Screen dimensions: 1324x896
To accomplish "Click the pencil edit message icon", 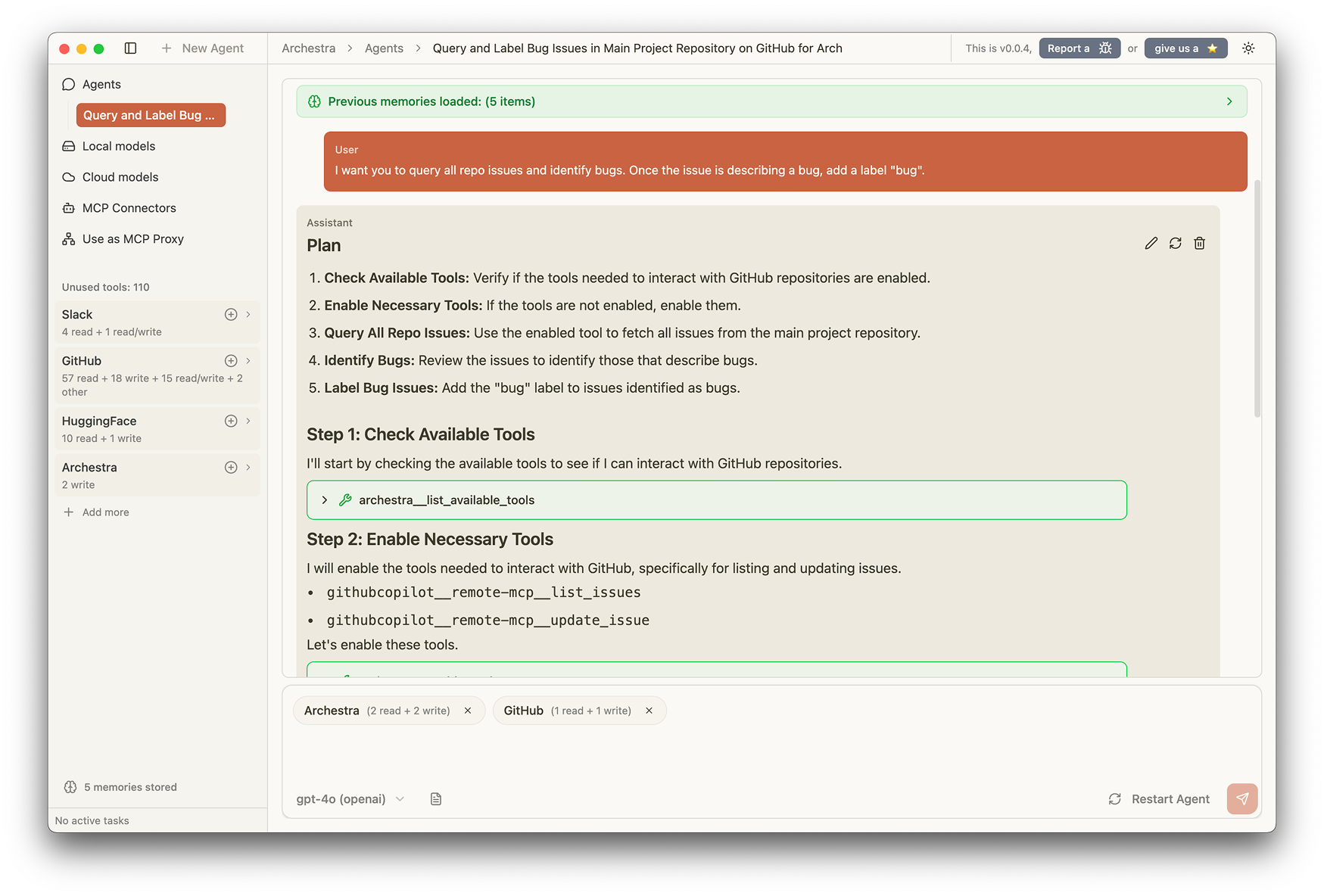I will tap(1151, 243).
